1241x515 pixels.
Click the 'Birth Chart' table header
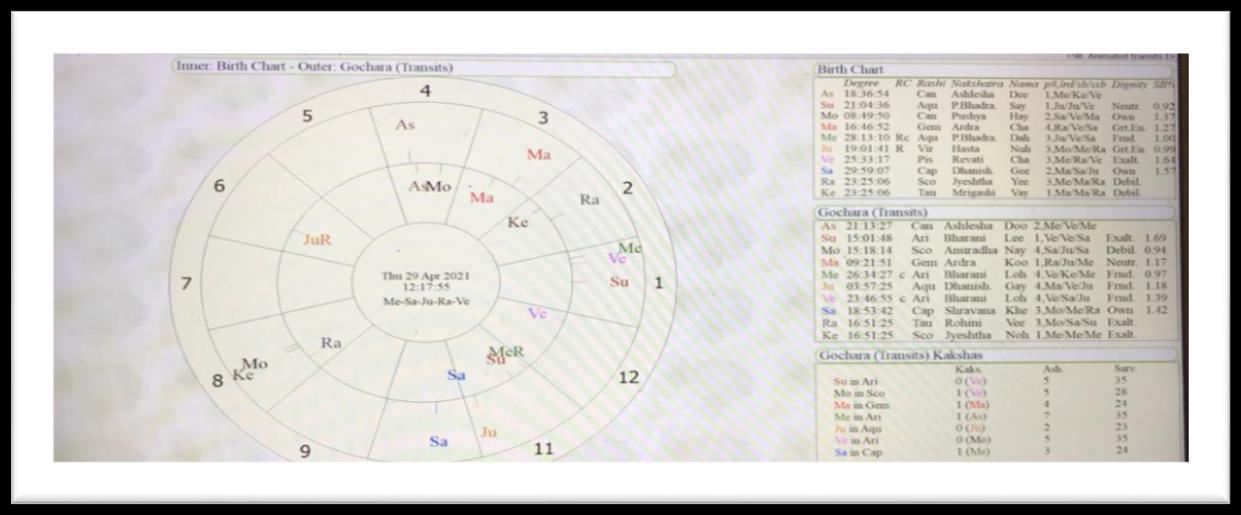coord(851,69)
